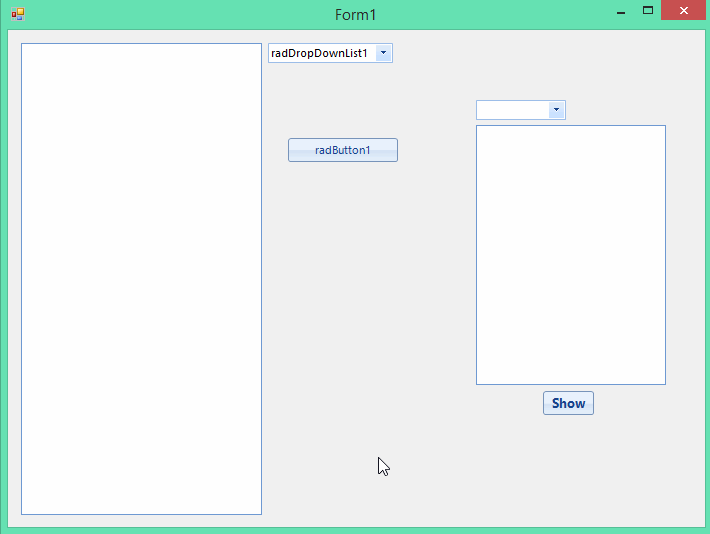Click the Form1 application icon in title bar
710x534 pixels.
coord(18,14)
